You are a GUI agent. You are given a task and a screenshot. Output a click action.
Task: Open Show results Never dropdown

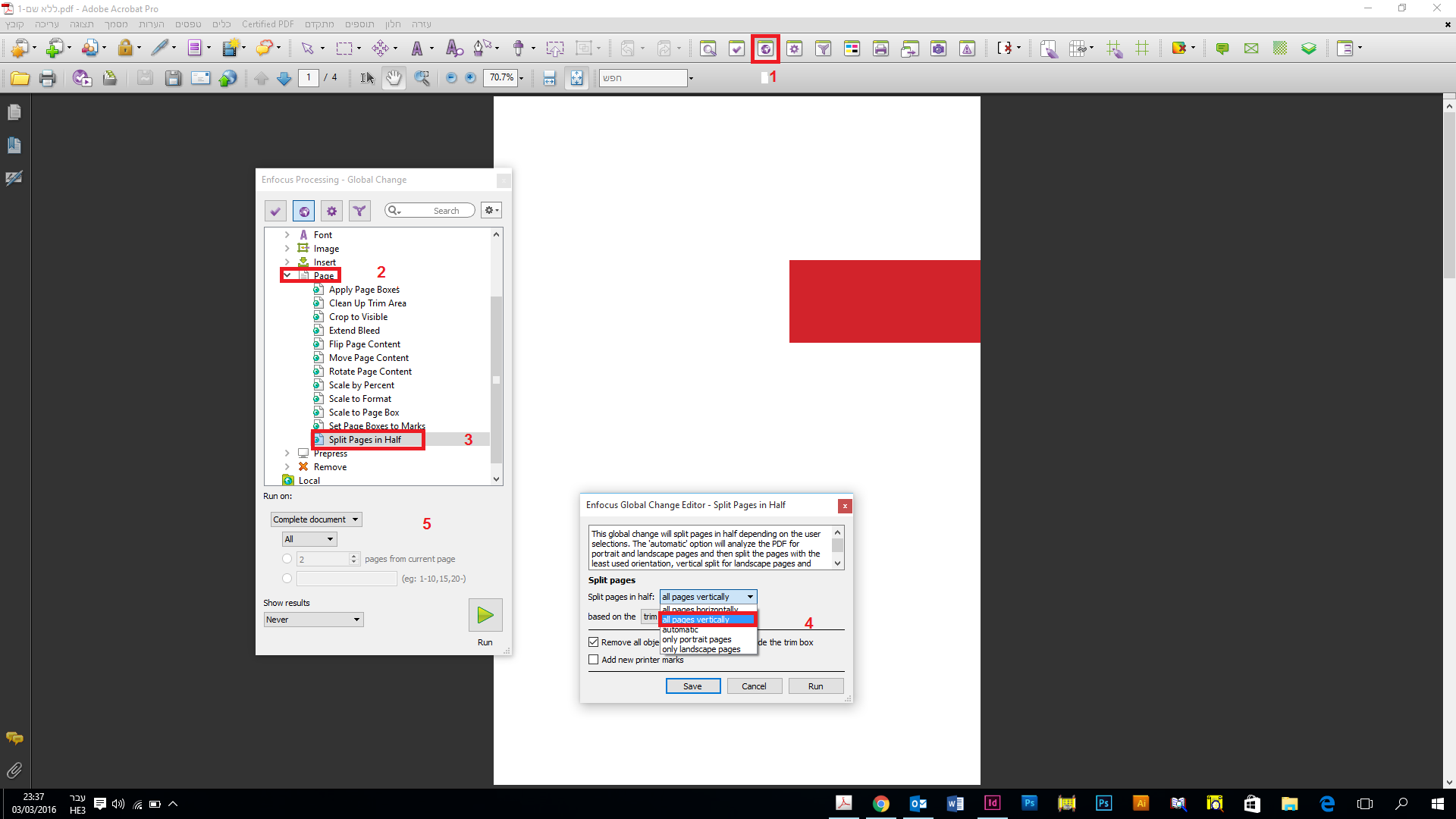pos(313,620)
